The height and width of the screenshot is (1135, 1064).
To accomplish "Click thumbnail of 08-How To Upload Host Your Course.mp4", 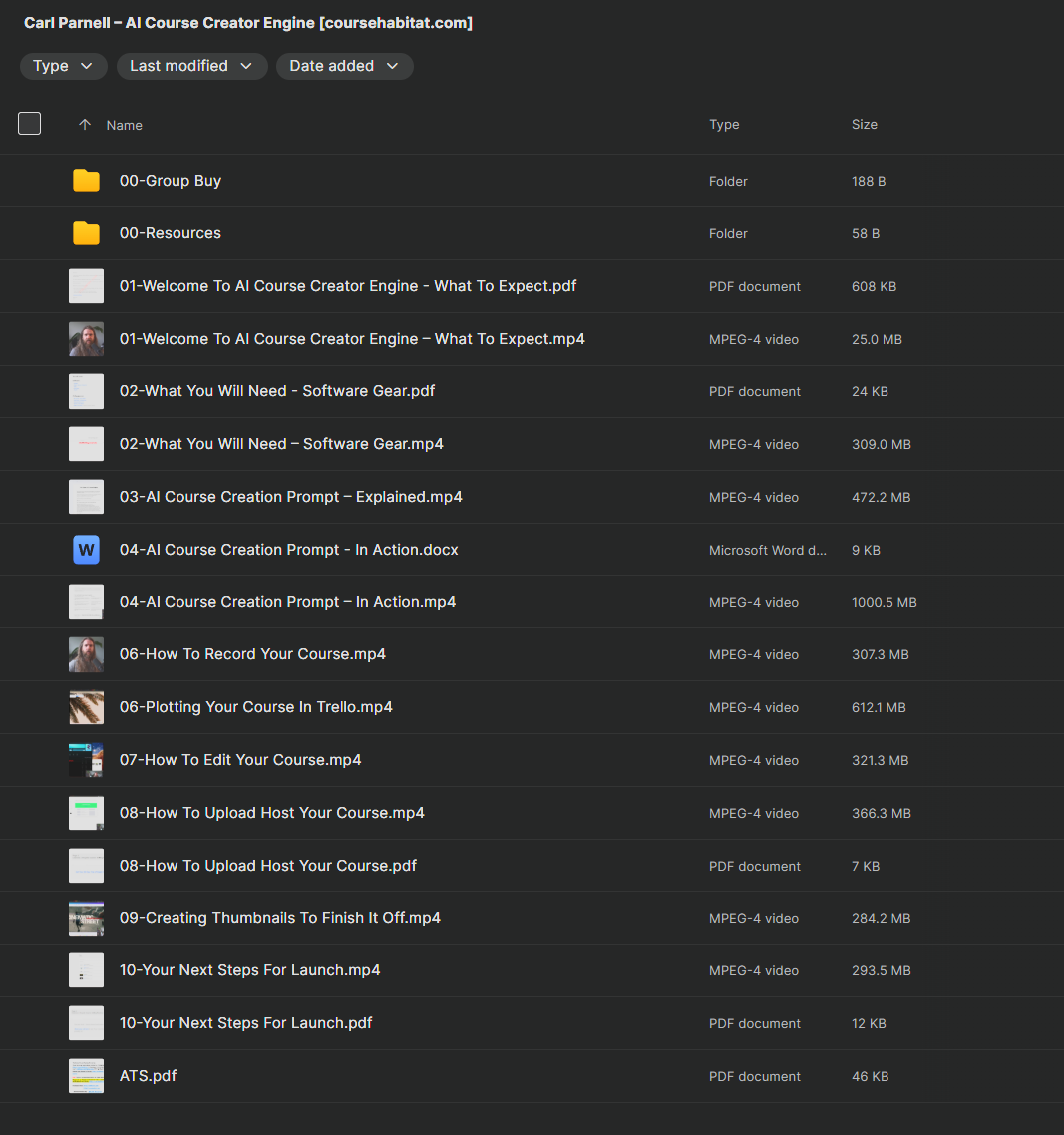I will [86, 813].
